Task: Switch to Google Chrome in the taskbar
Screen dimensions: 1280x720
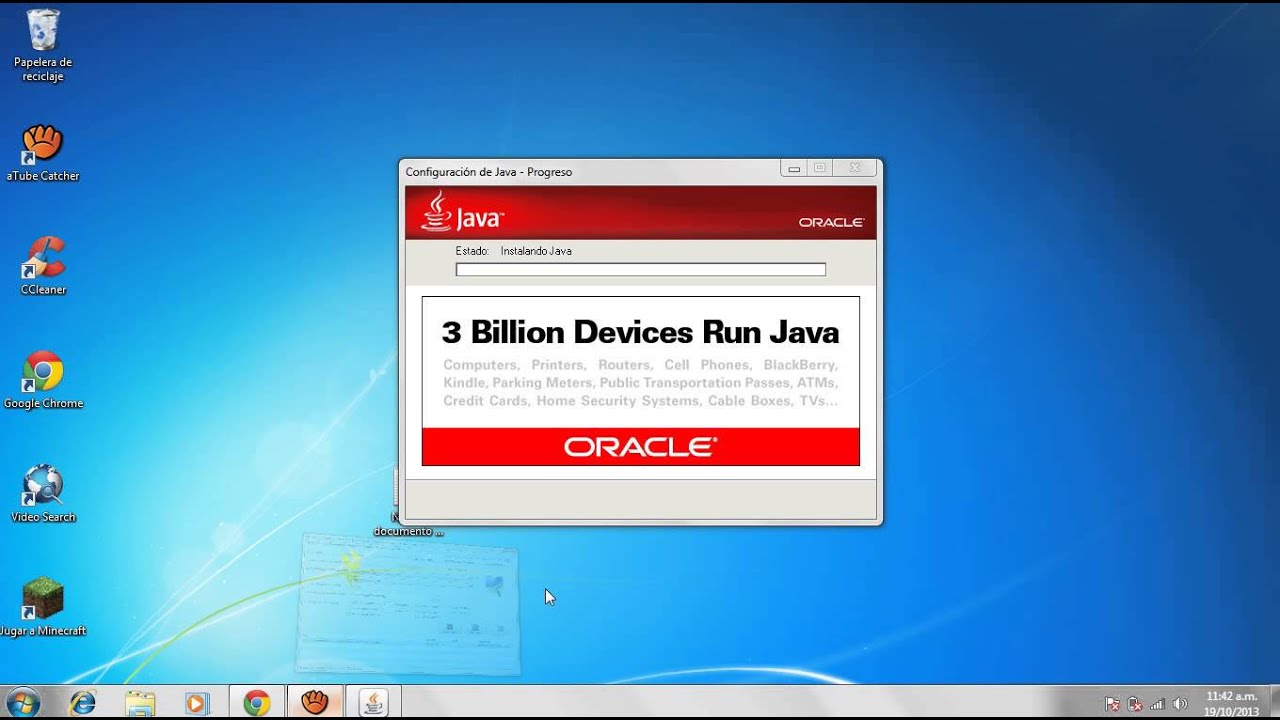Action: pos(257,703)
